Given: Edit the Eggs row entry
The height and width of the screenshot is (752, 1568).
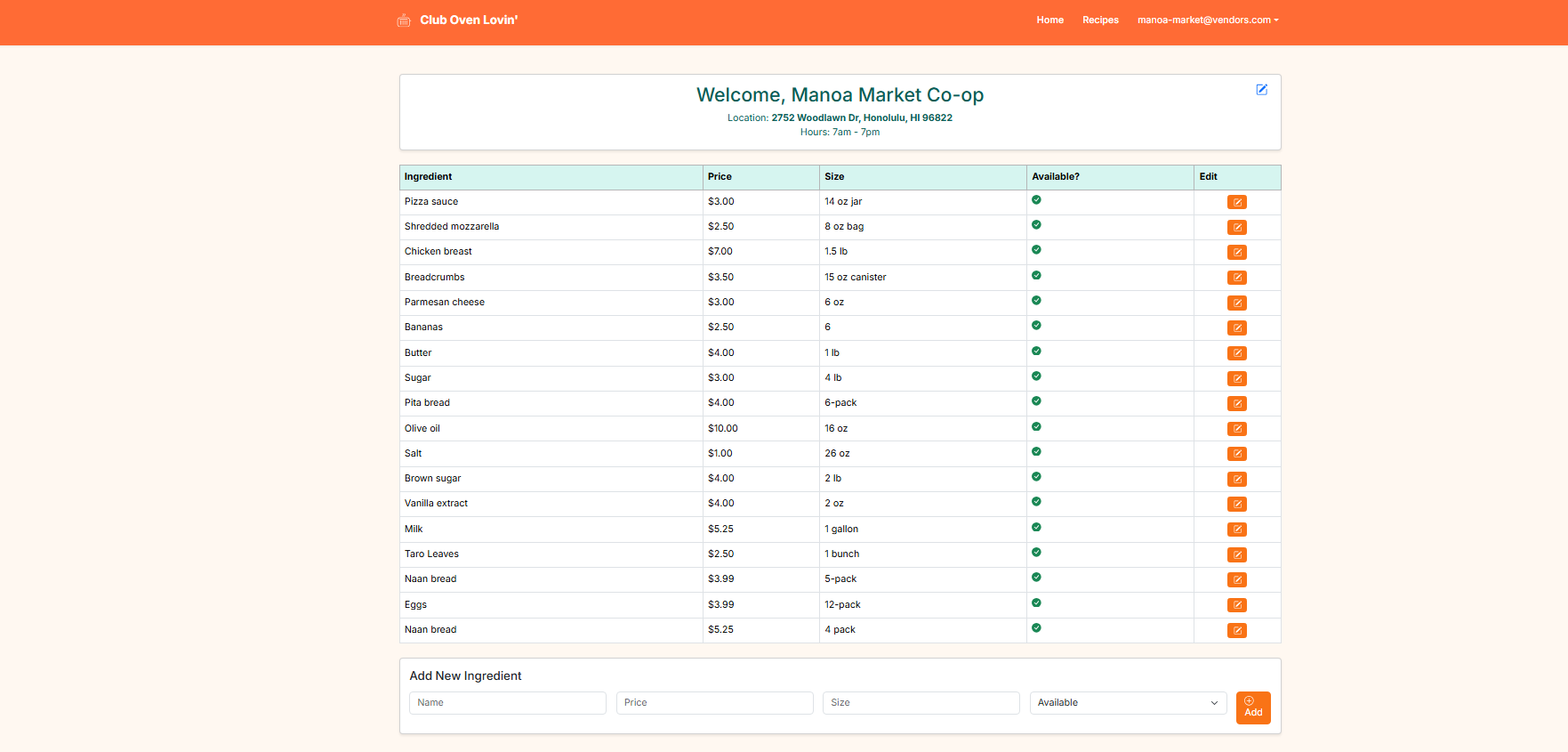Looking at the screenshot, I should tap(1236, 605).
